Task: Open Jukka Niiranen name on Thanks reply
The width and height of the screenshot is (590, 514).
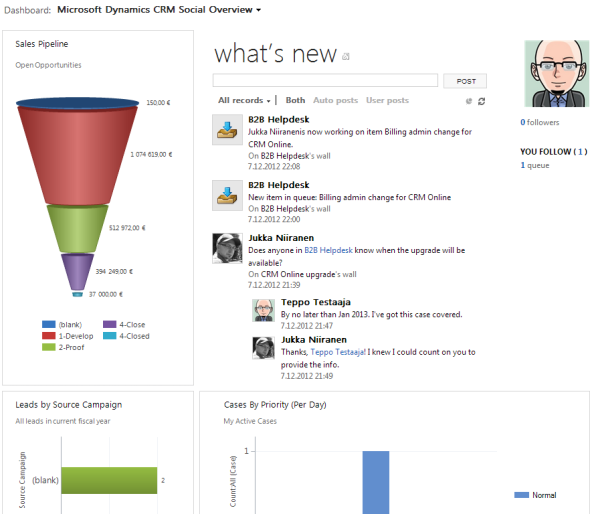Action: 314,340
